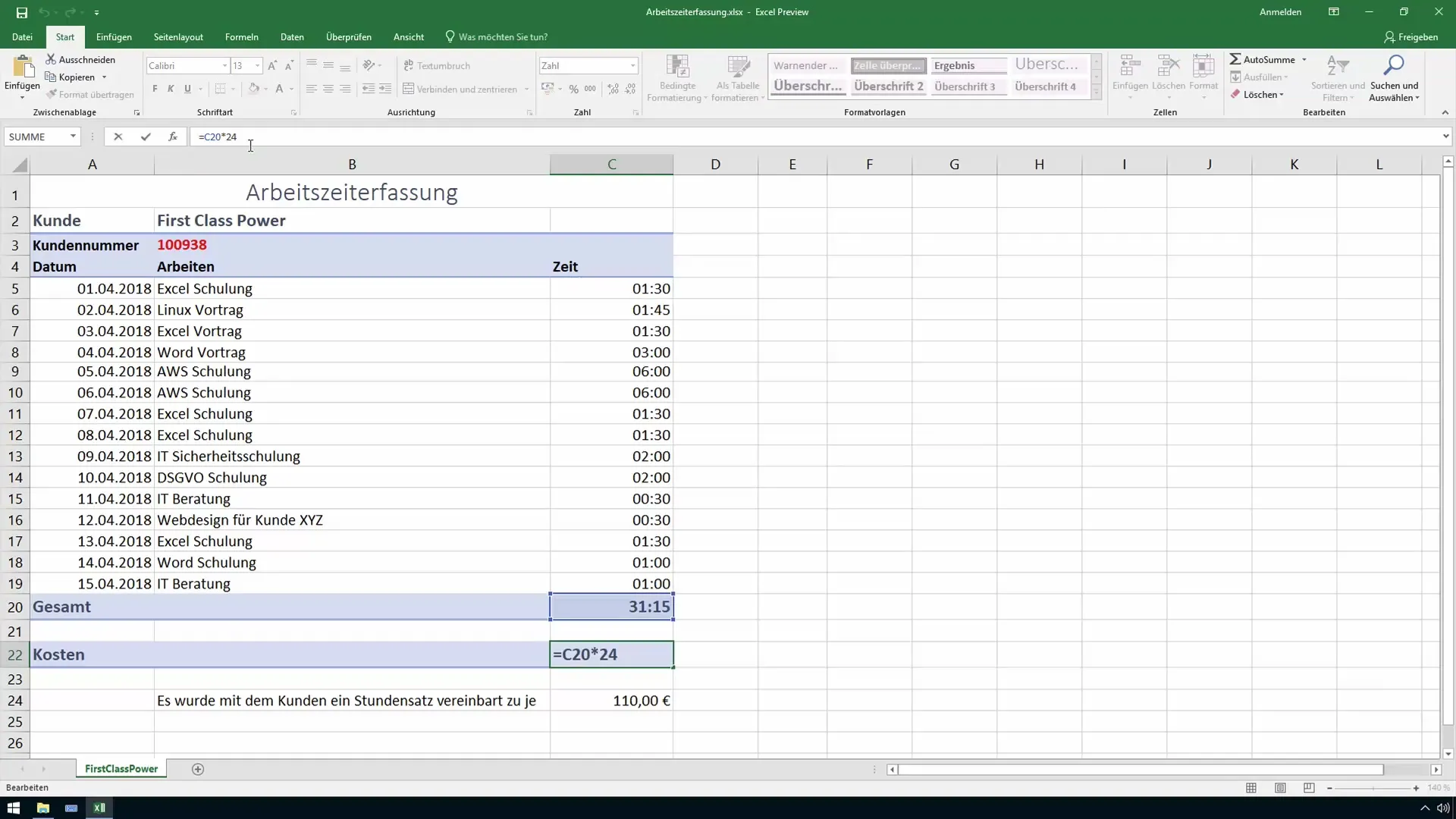The height and width of the screenshot is (819, 1456).
Task: Remove decimal place icon
Action: (630, 89)
